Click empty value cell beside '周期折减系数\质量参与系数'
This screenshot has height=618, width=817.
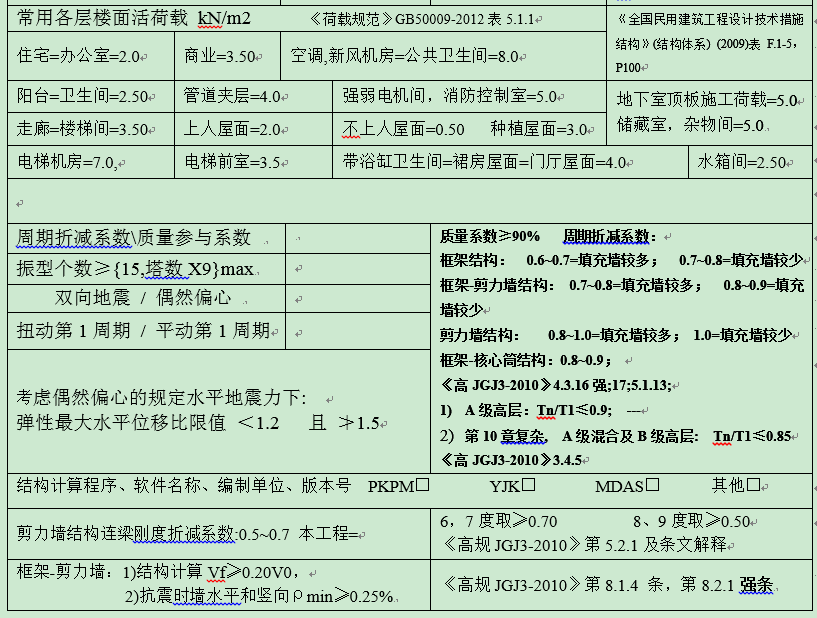tap(358, 239)
